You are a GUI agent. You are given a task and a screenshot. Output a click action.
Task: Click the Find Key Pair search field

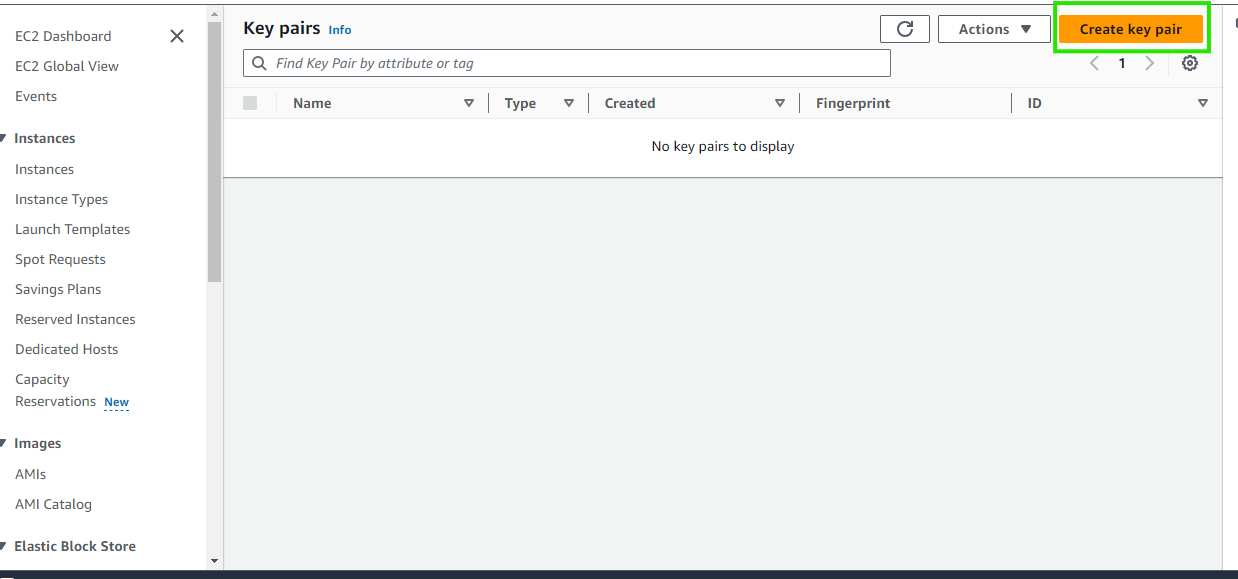[567, 63]
